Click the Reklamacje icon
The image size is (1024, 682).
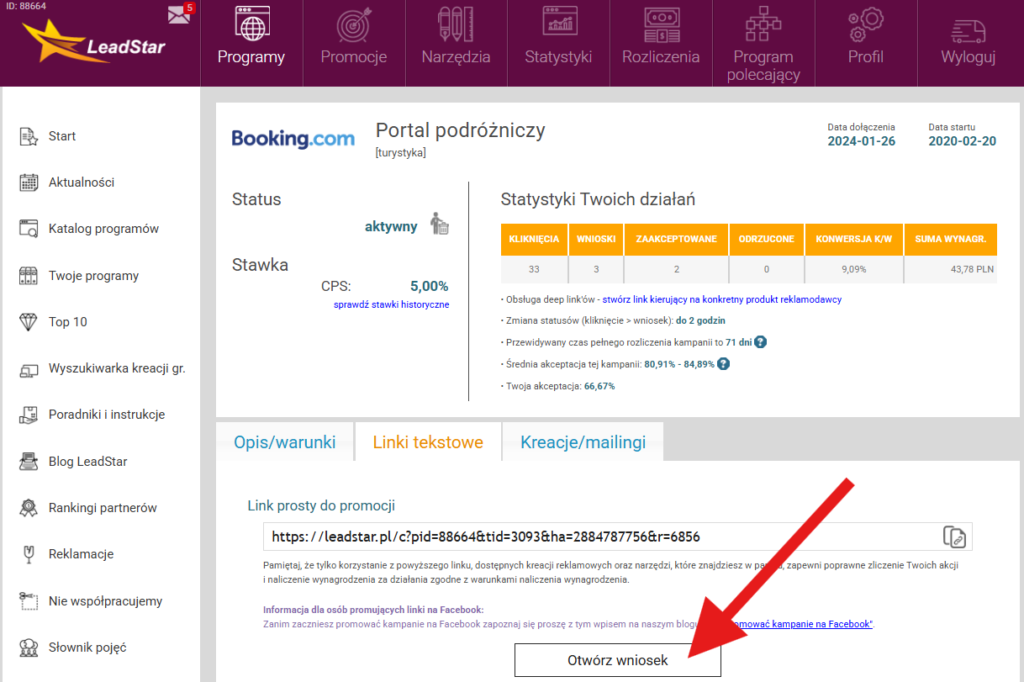[x=28, y=554]
